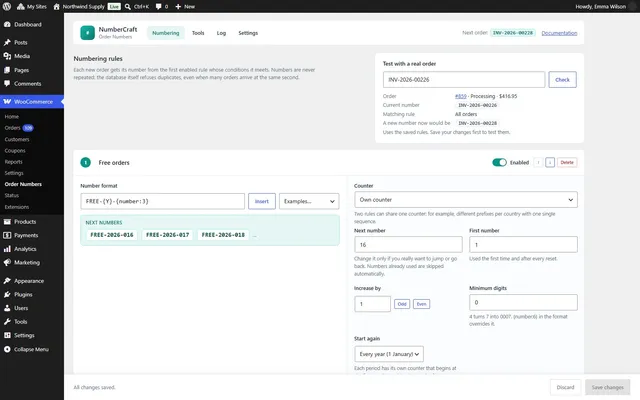This screenshot has width=640, height=400.
Task: Open Products in sidebar
Action: click(x=32, y=222)
